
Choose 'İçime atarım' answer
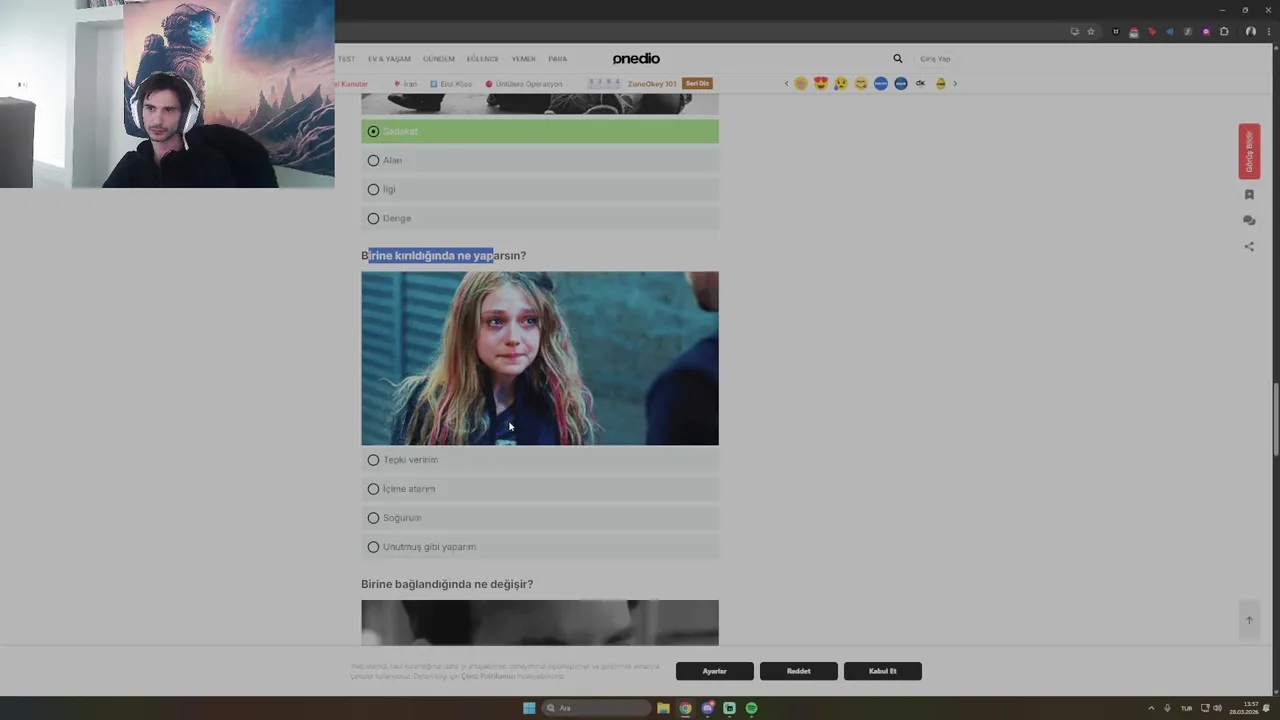(540, 489)
